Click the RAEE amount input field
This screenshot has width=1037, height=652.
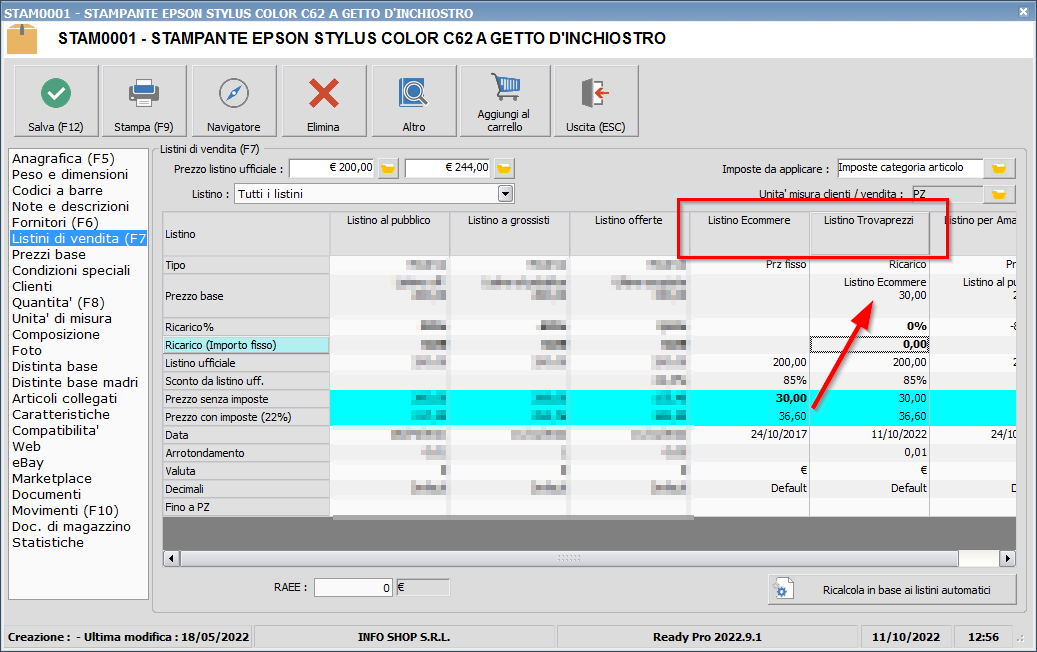click(x=353, y=587)
